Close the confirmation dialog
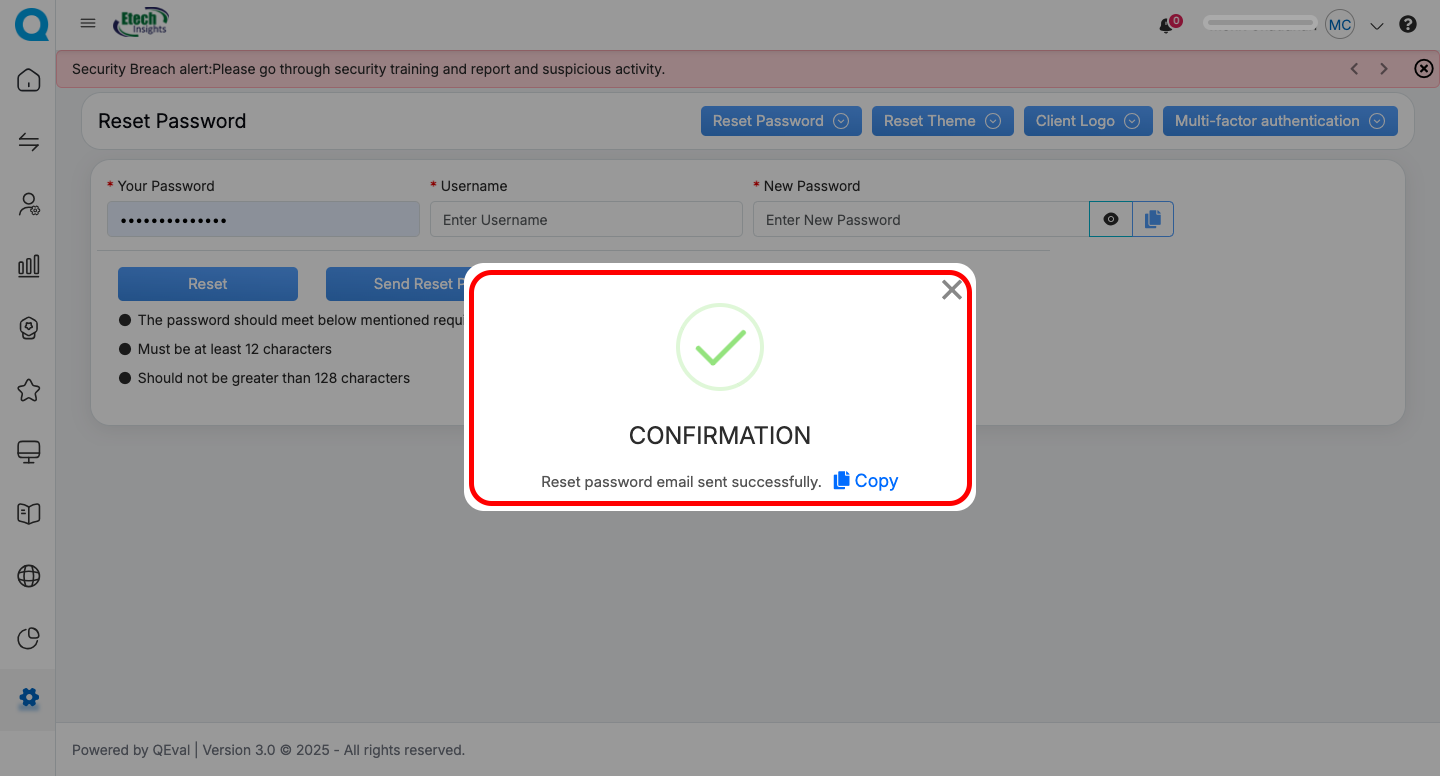 click(951, 290)
